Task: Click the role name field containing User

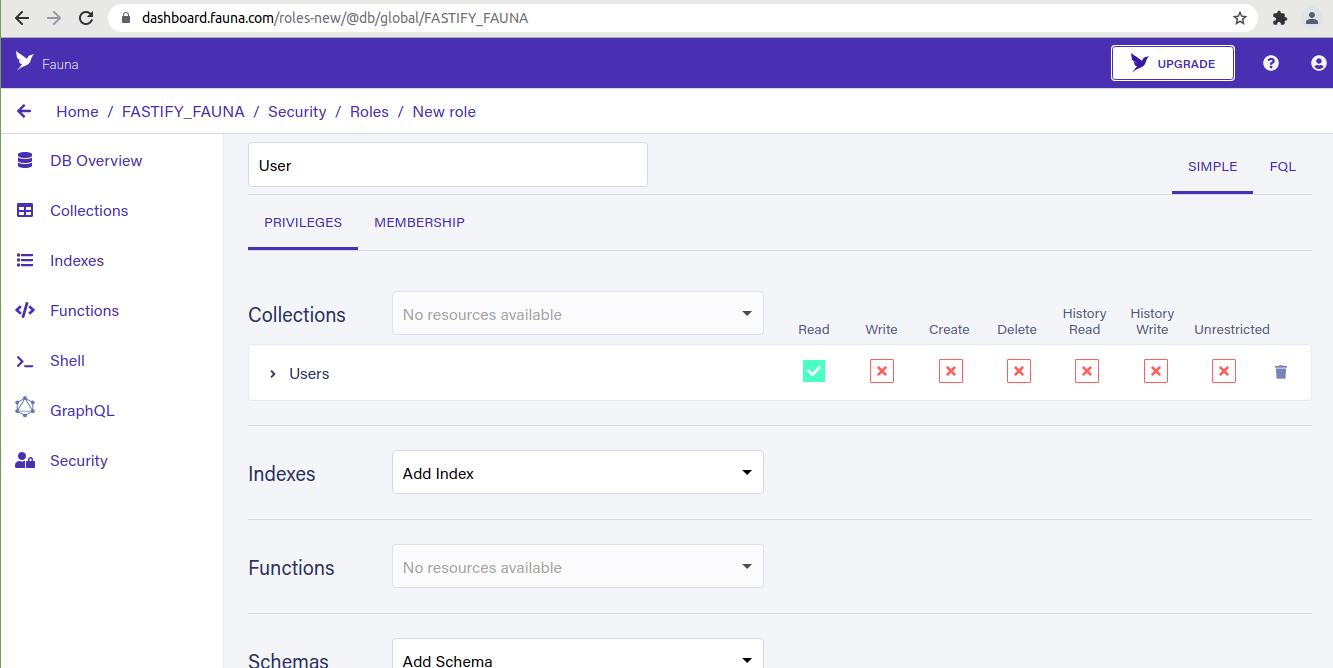Action: click(448, 165)
